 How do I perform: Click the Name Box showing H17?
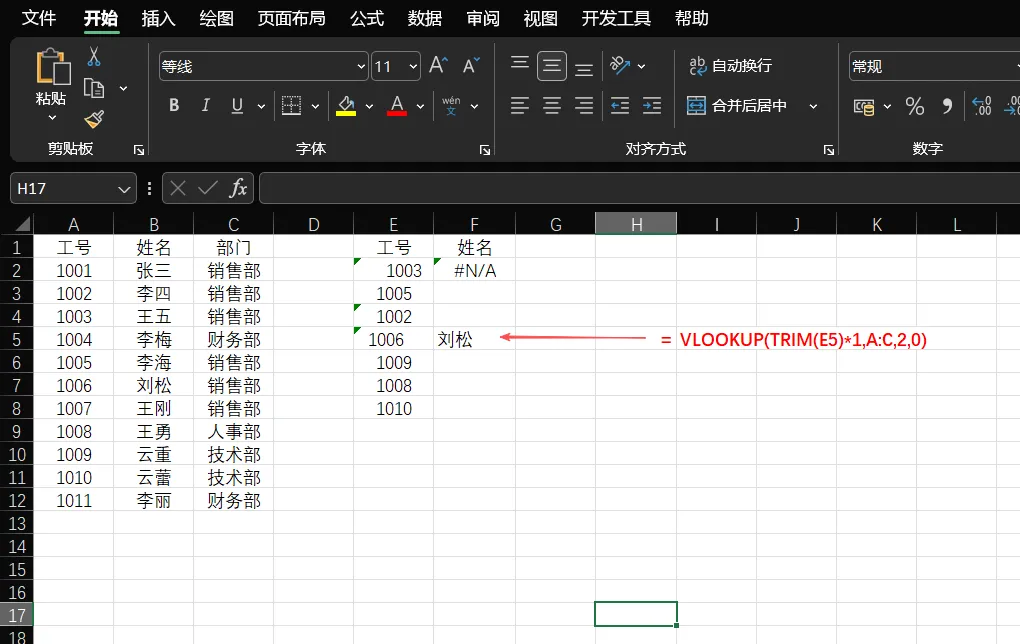73,189
